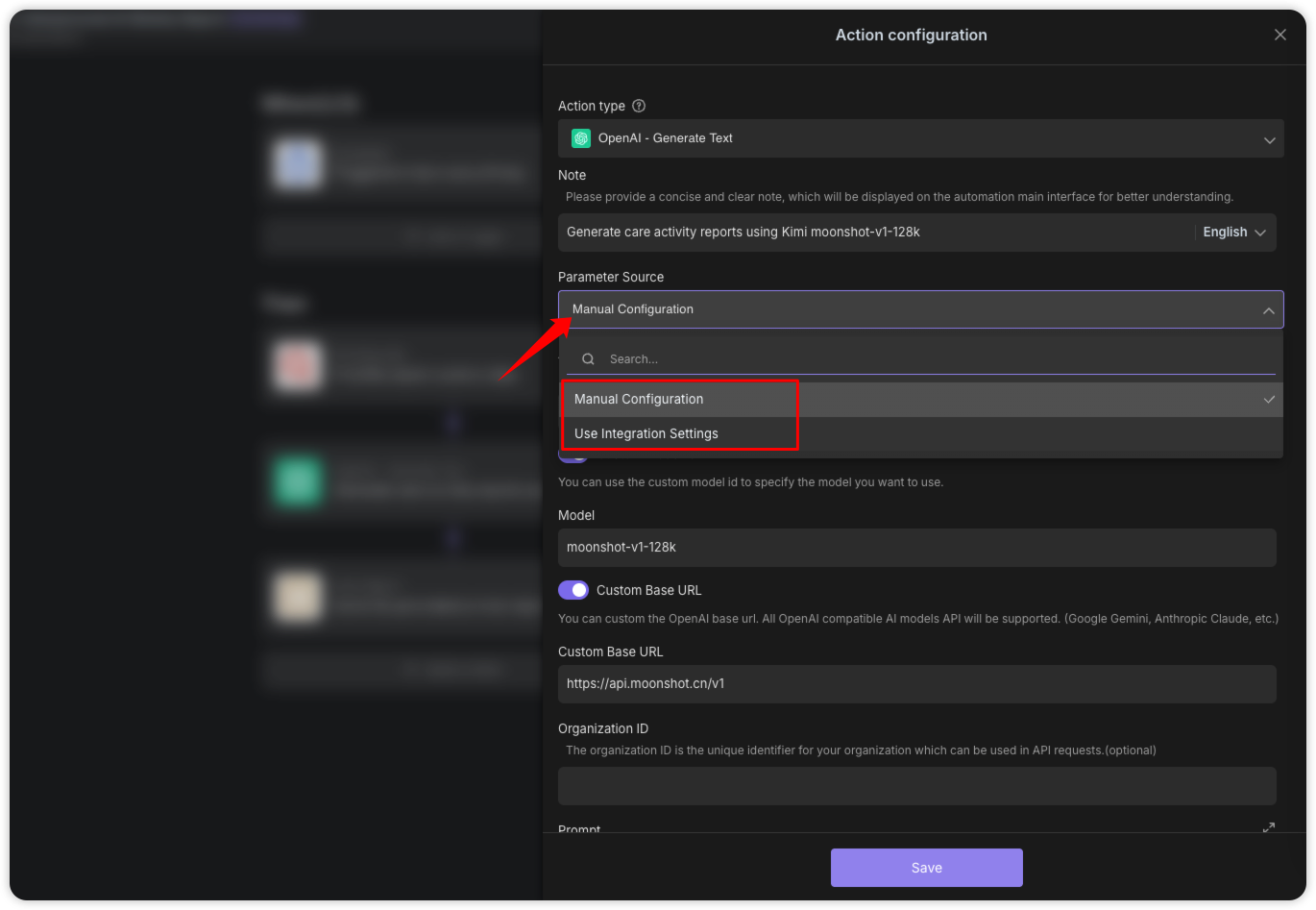The width and height of the screenshot is (1316, 910).
Task: Select Use Integration Settings option
Action: [x=920, y=434]
